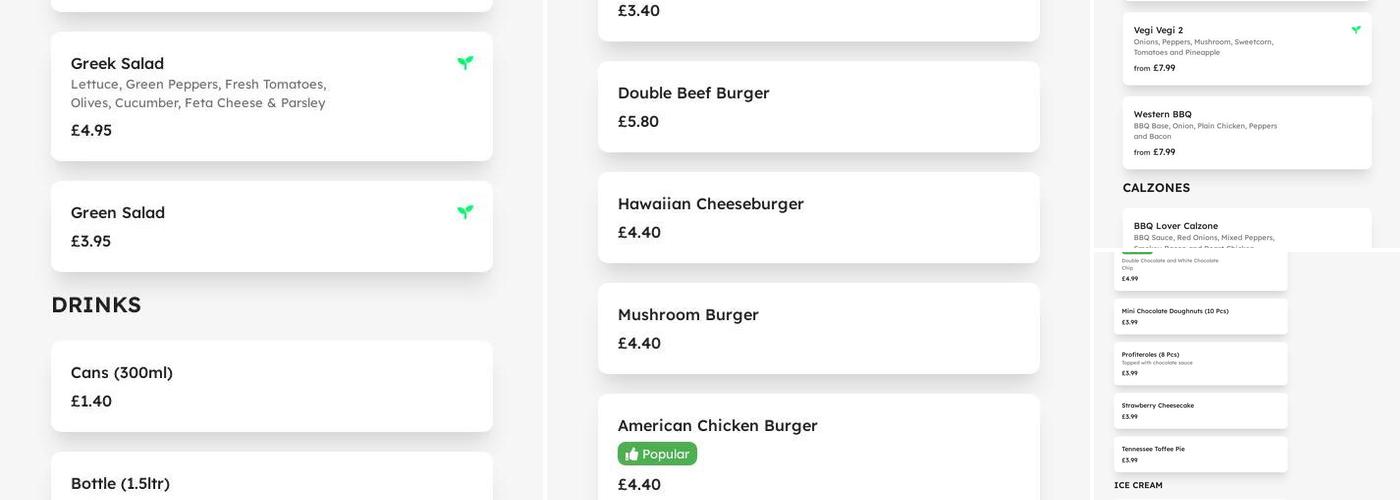Select the American Chicken Burger
The image size is (1400, 500).
click(818, 440)
